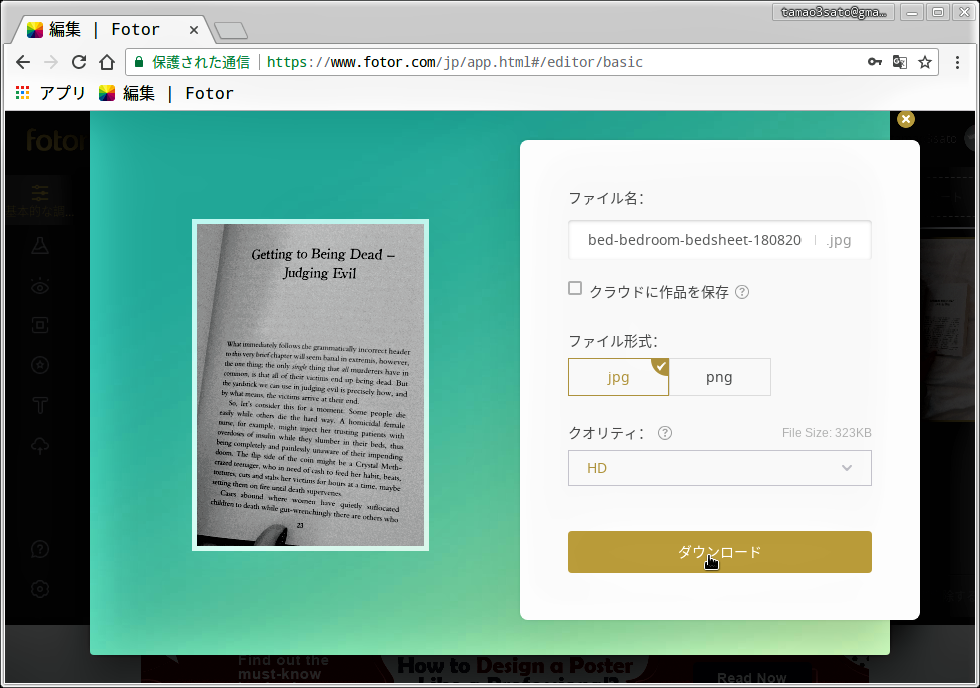Click help icon next to quality label
The width and height of the screenshot is (980, 688).
click(665, 433)
